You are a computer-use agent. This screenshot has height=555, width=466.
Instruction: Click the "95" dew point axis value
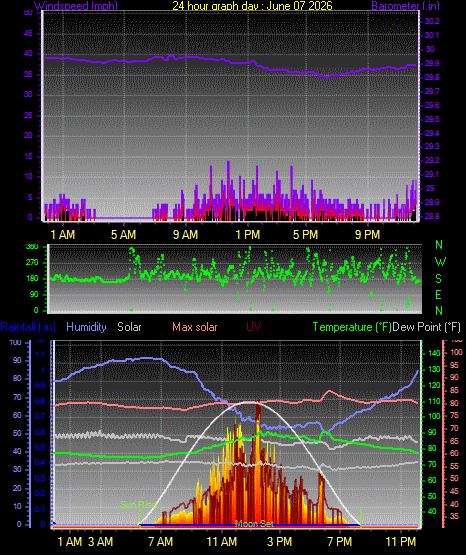coord(454,365)
